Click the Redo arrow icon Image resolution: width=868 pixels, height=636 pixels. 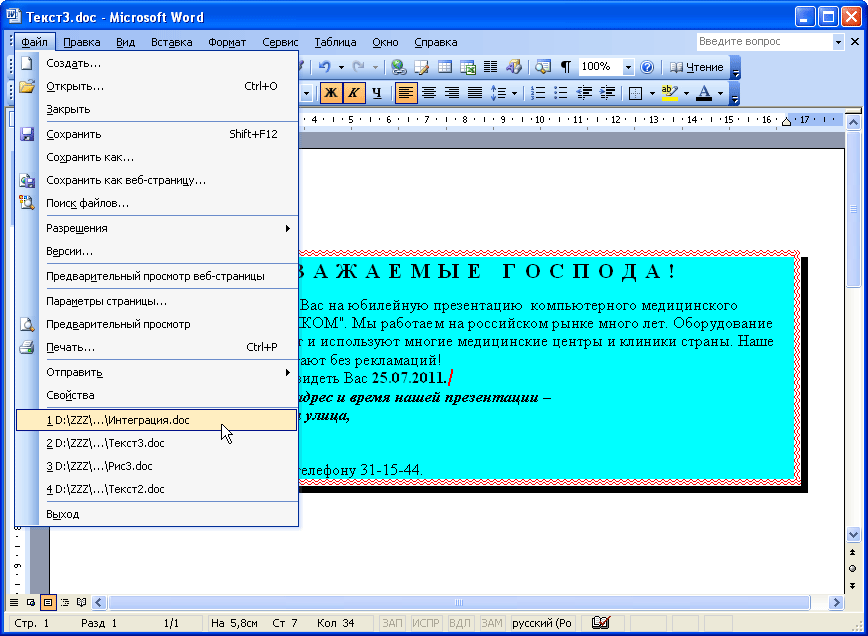coord(359,67)
